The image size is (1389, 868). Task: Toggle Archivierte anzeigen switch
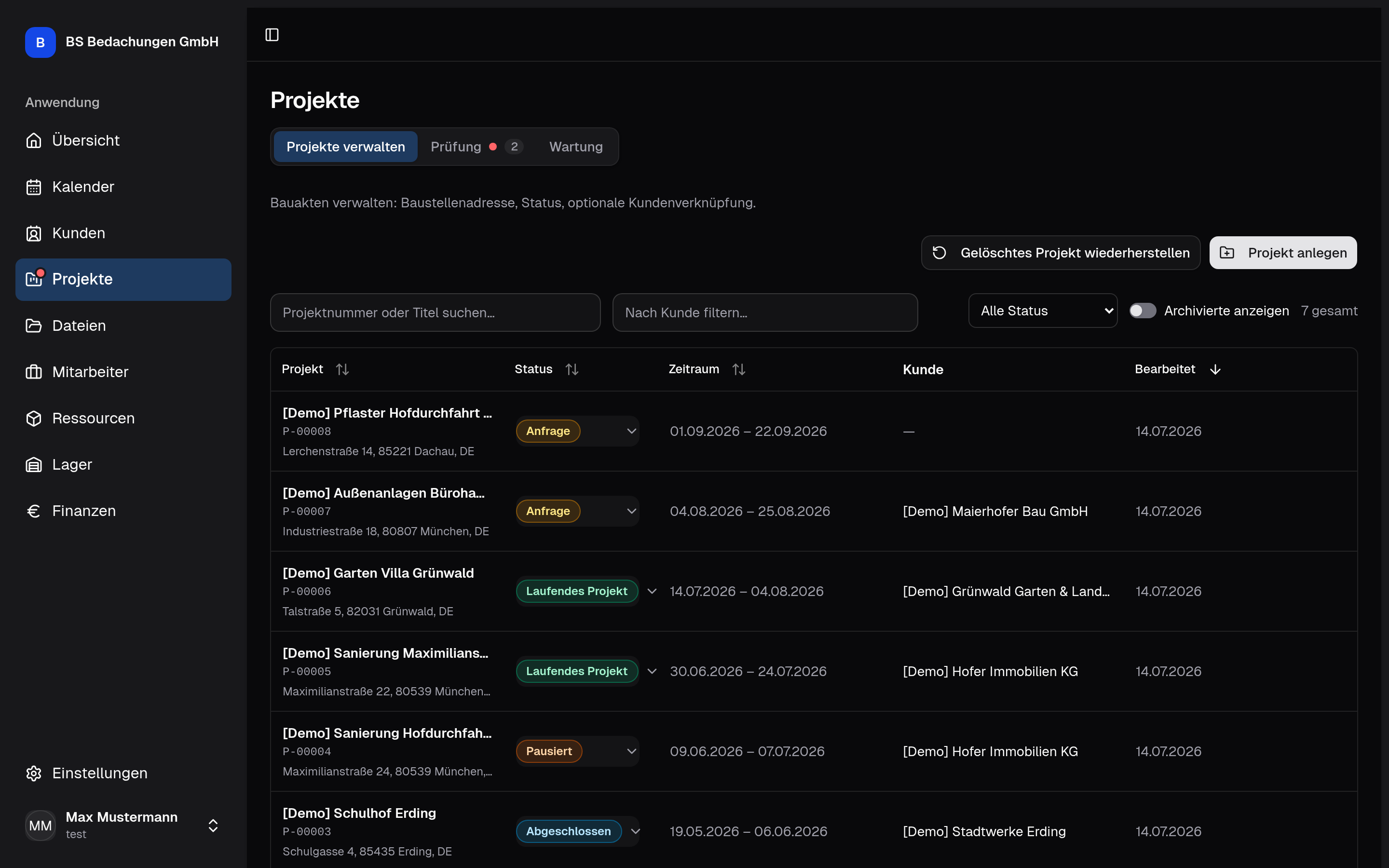click(x=1143, y=311)
